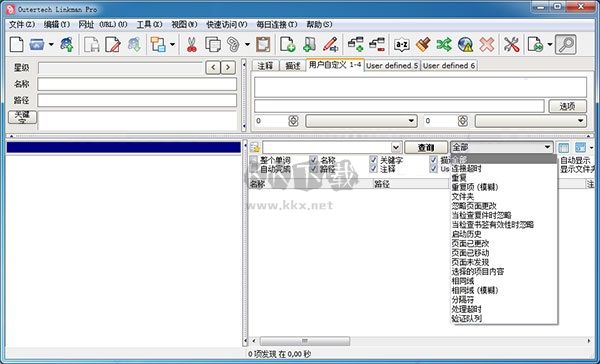This screenshot has height=364, width=600.
Task: Add a new folder with green plus icon
Action: tap(309, 44)
